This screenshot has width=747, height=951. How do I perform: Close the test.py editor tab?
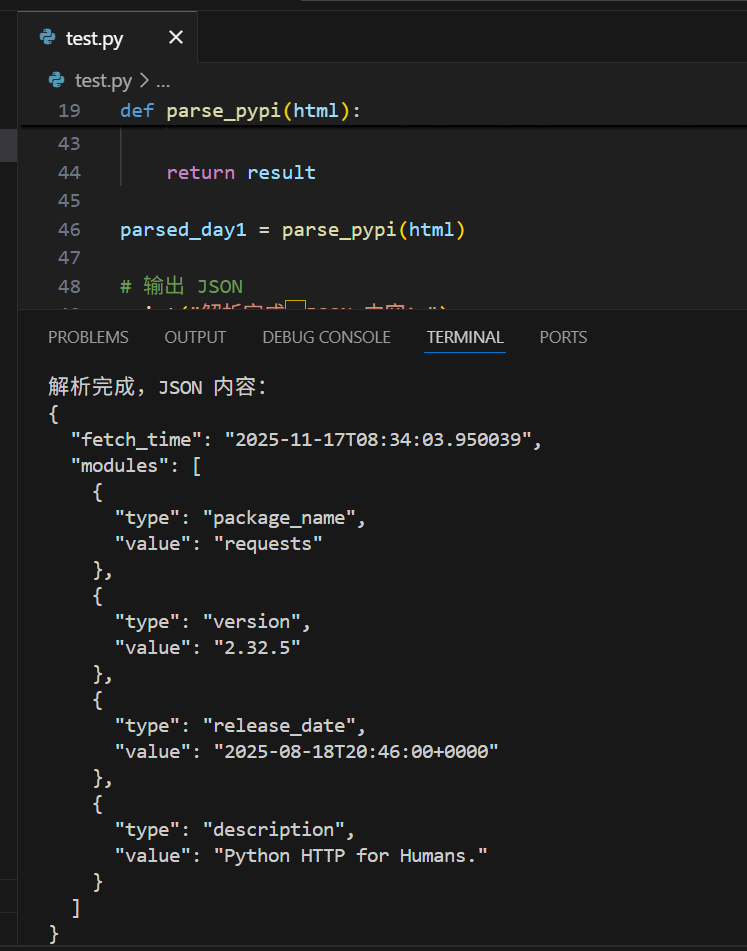[176, 38]
